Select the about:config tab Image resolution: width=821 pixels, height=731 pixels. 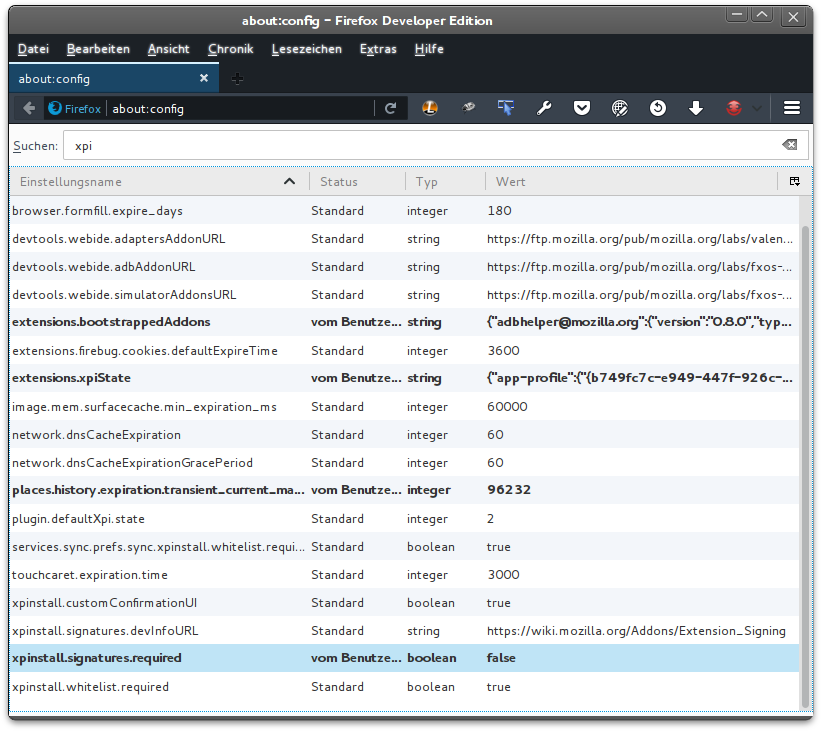(x=114, y=79)
